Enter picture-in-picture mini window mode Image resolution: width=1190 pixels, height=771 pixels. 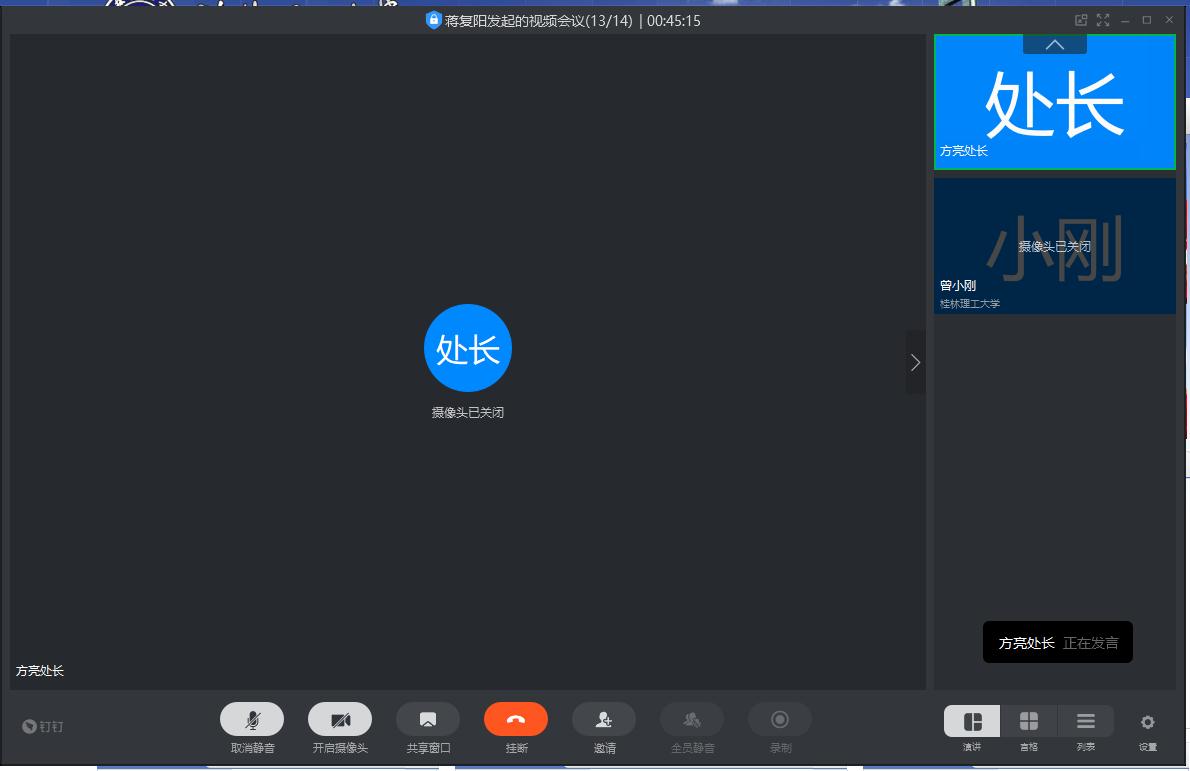click(x=1081, y=20)
